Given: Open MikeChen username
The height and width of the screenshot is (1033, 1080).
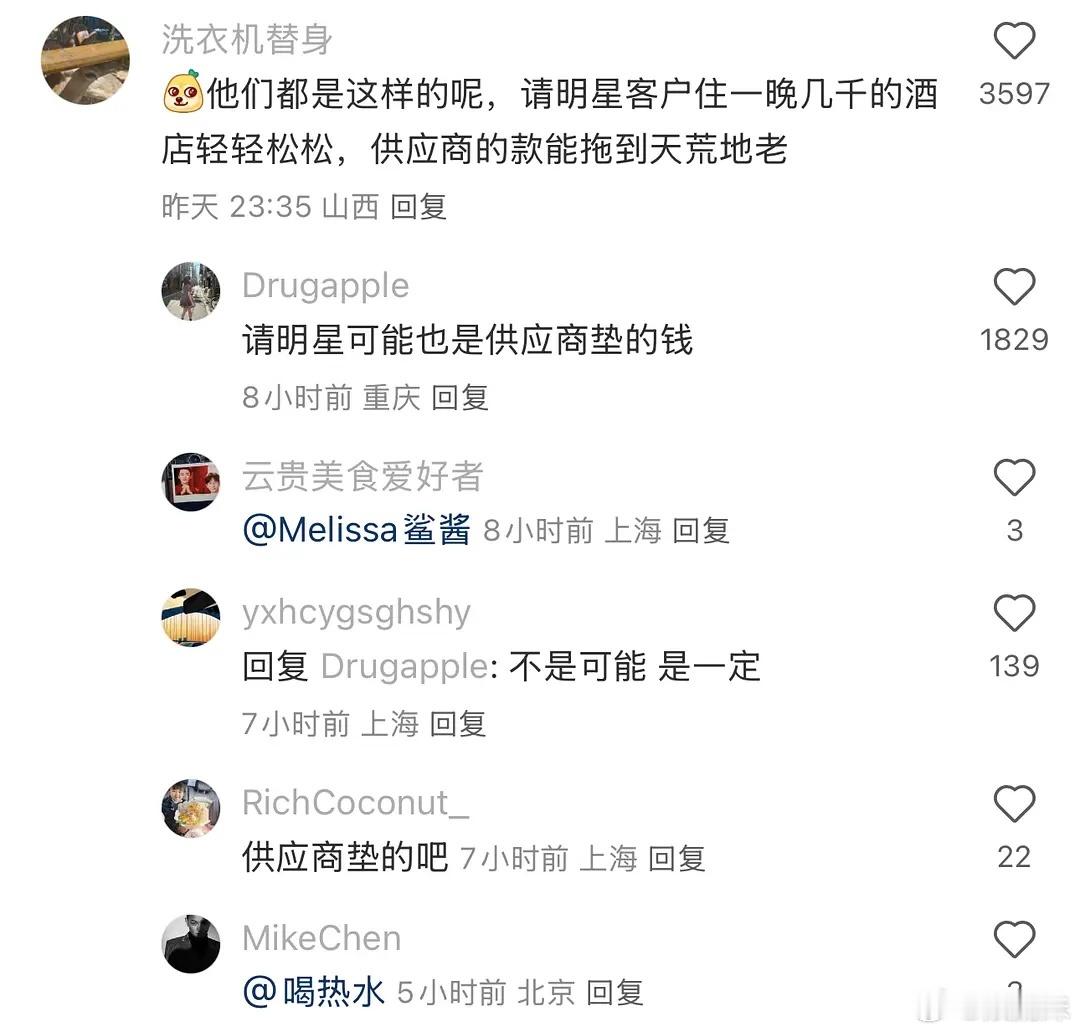Looking at the screenshot, I should click(x=322, y=938).
